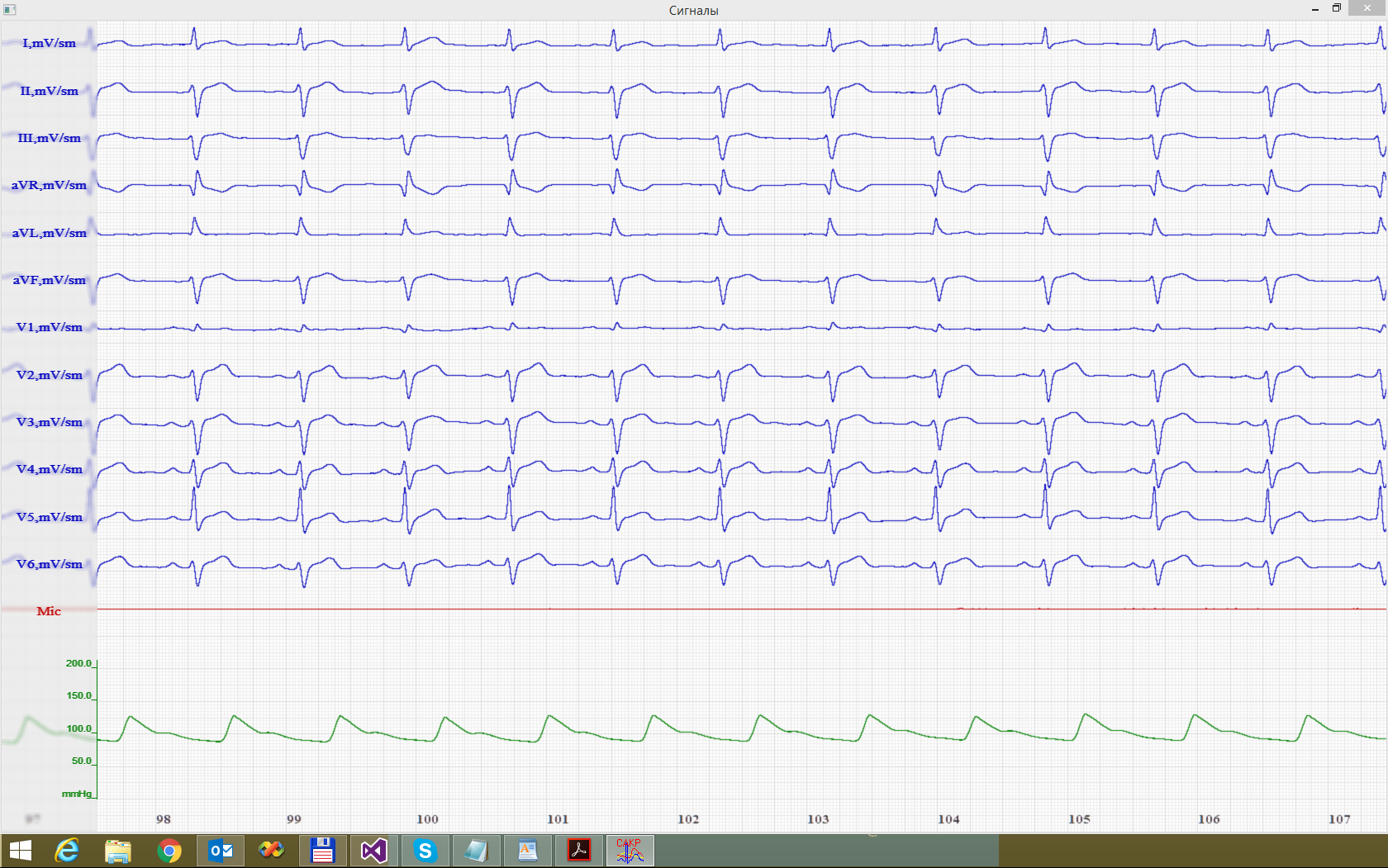Screen dimensions: 1388x868
Task: Select the V2,mV/sm lead label
Action: pos(49,375)
